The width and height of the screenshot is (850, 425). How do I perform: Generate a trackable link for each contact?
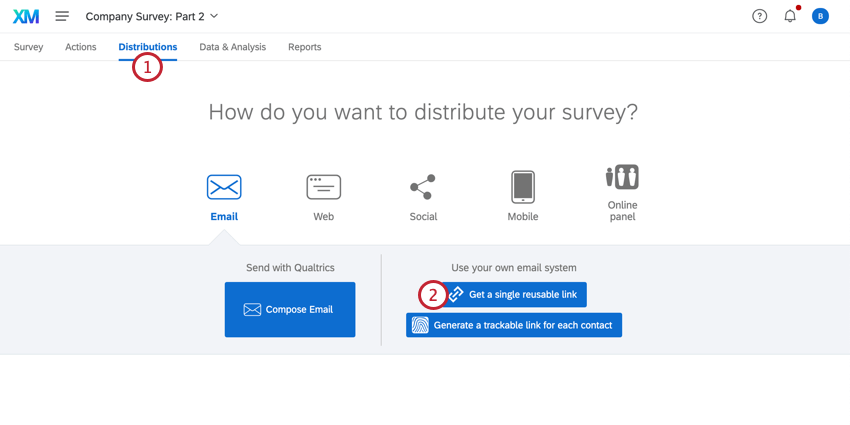click(x=514, y=325)
